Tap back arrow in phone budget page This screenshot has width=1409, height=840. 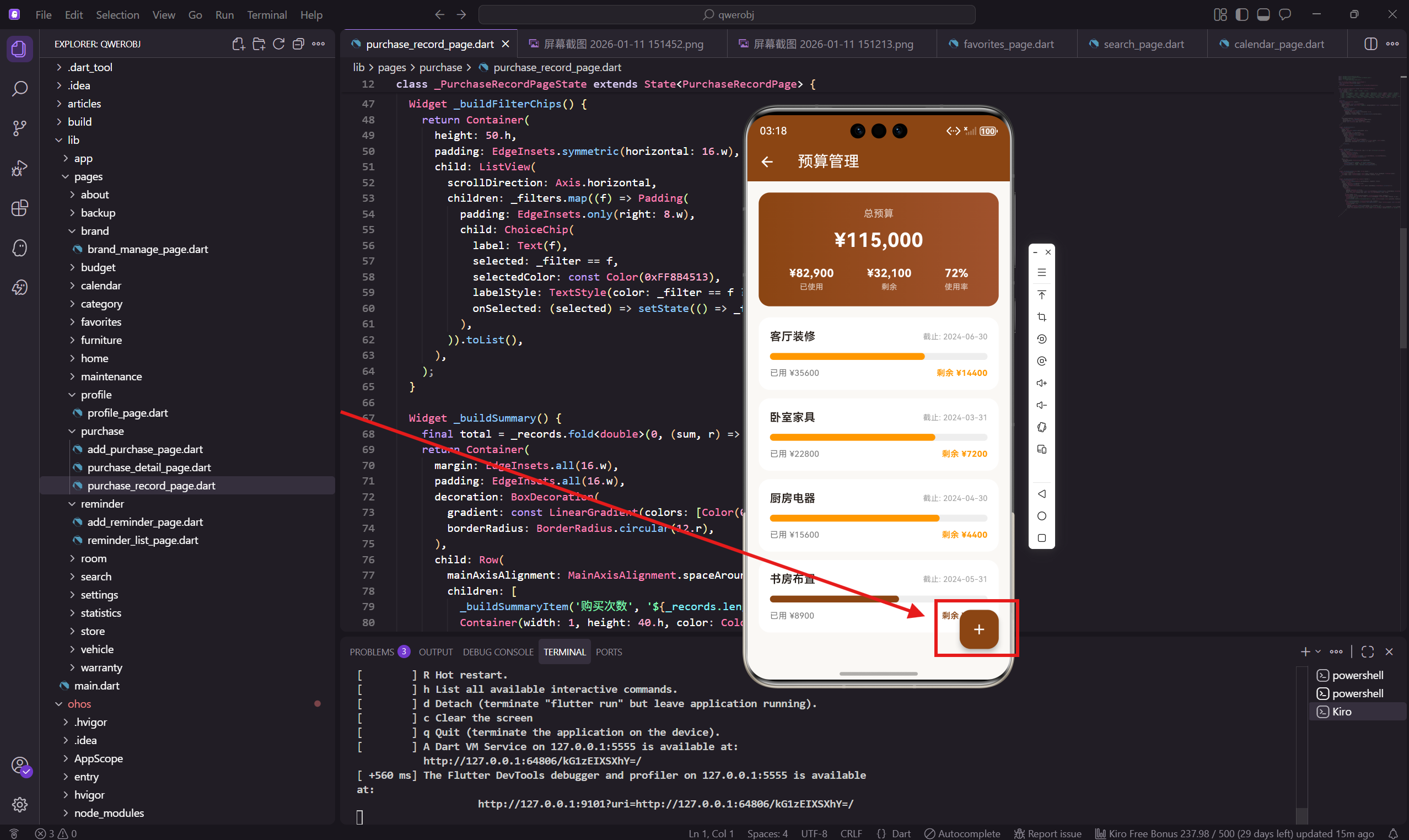767,162
